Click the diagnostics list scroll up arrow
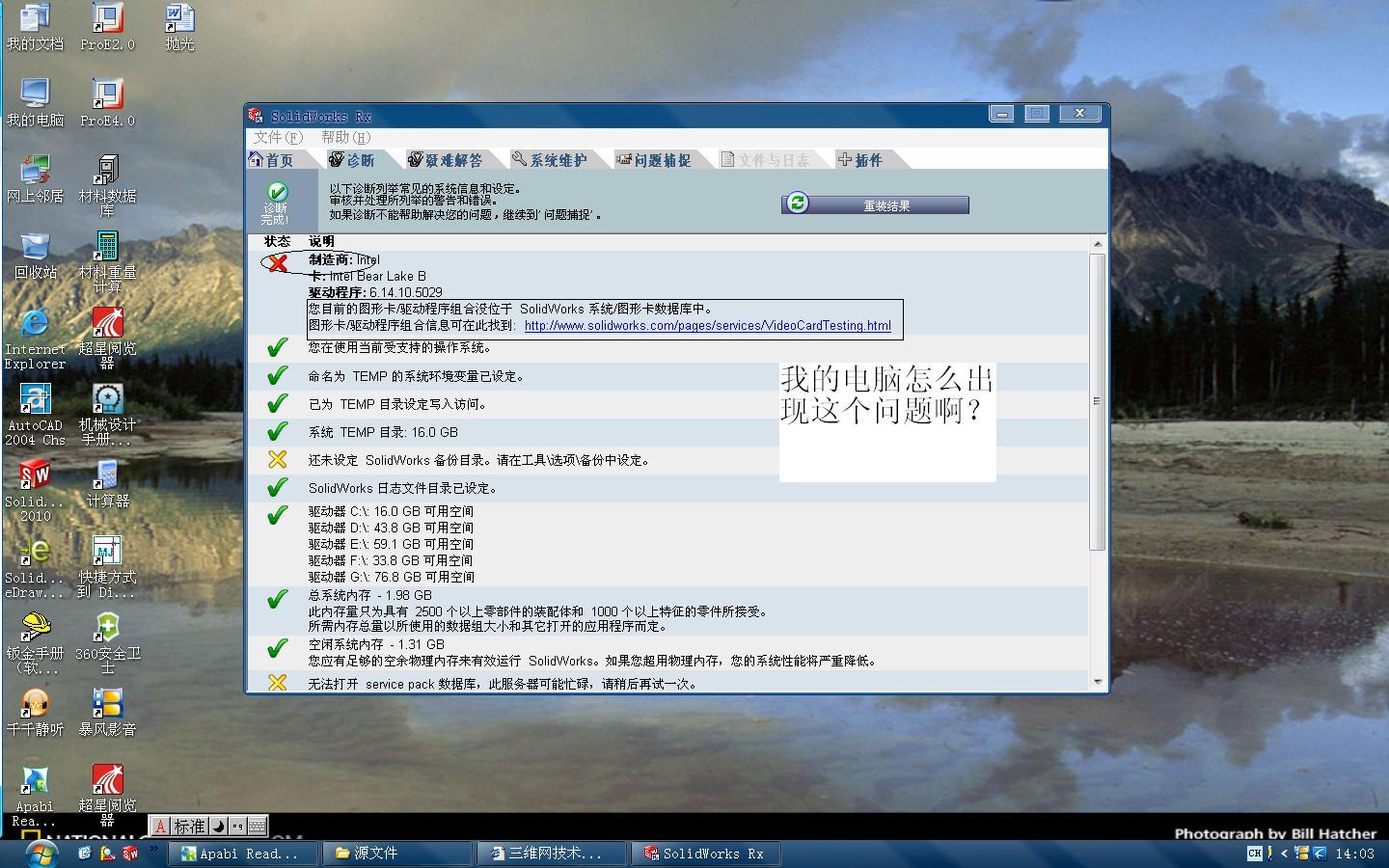 [1098, 243]
